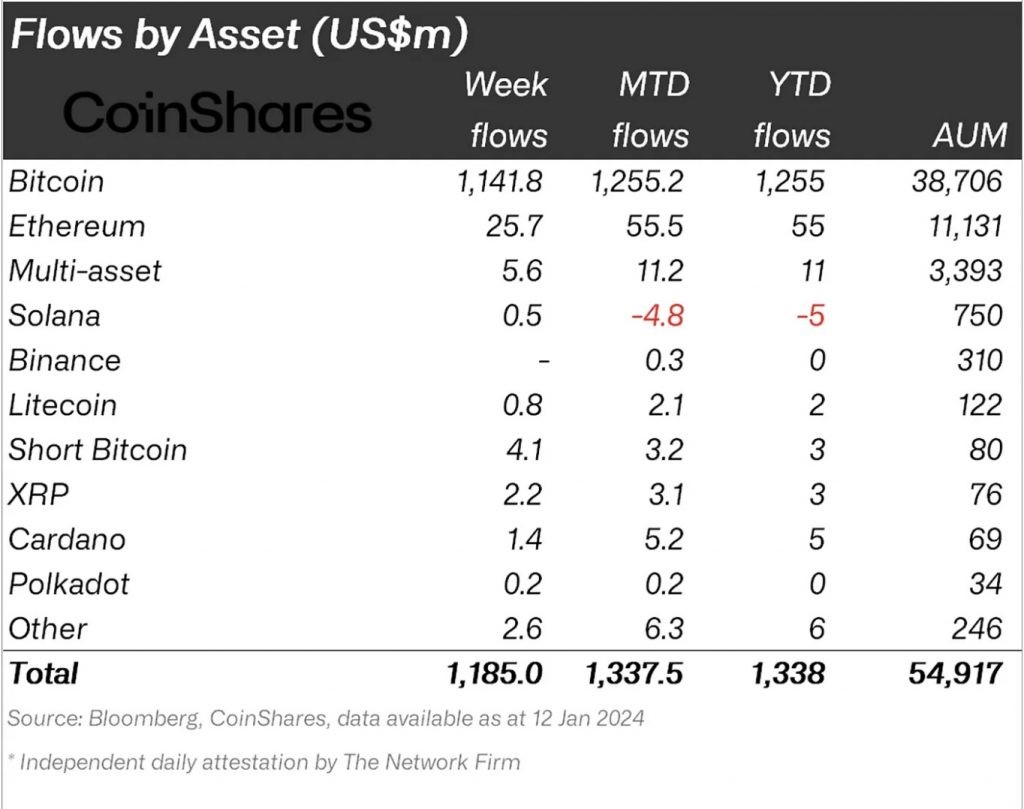Click the Polkadot row label
Screen dimensions: 1024x809
click(69, 584)
